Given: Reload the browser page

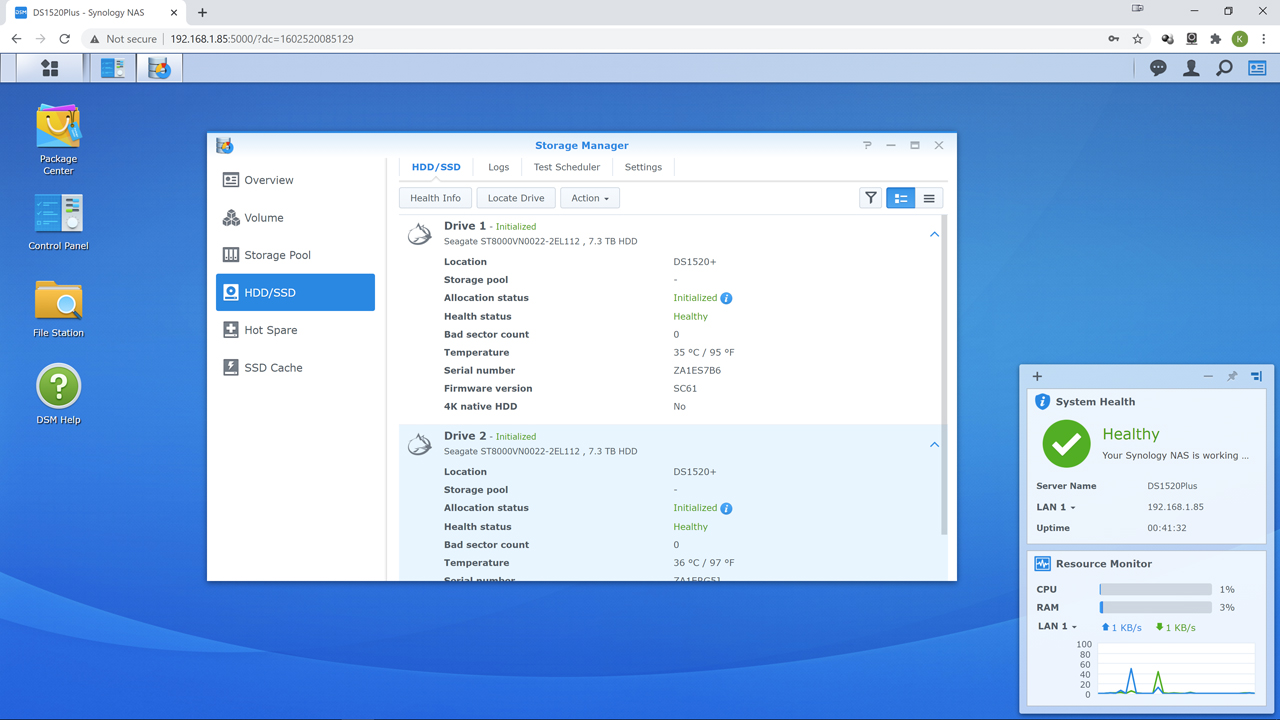Looking at the screenshot, I should (x=65, y=39).
